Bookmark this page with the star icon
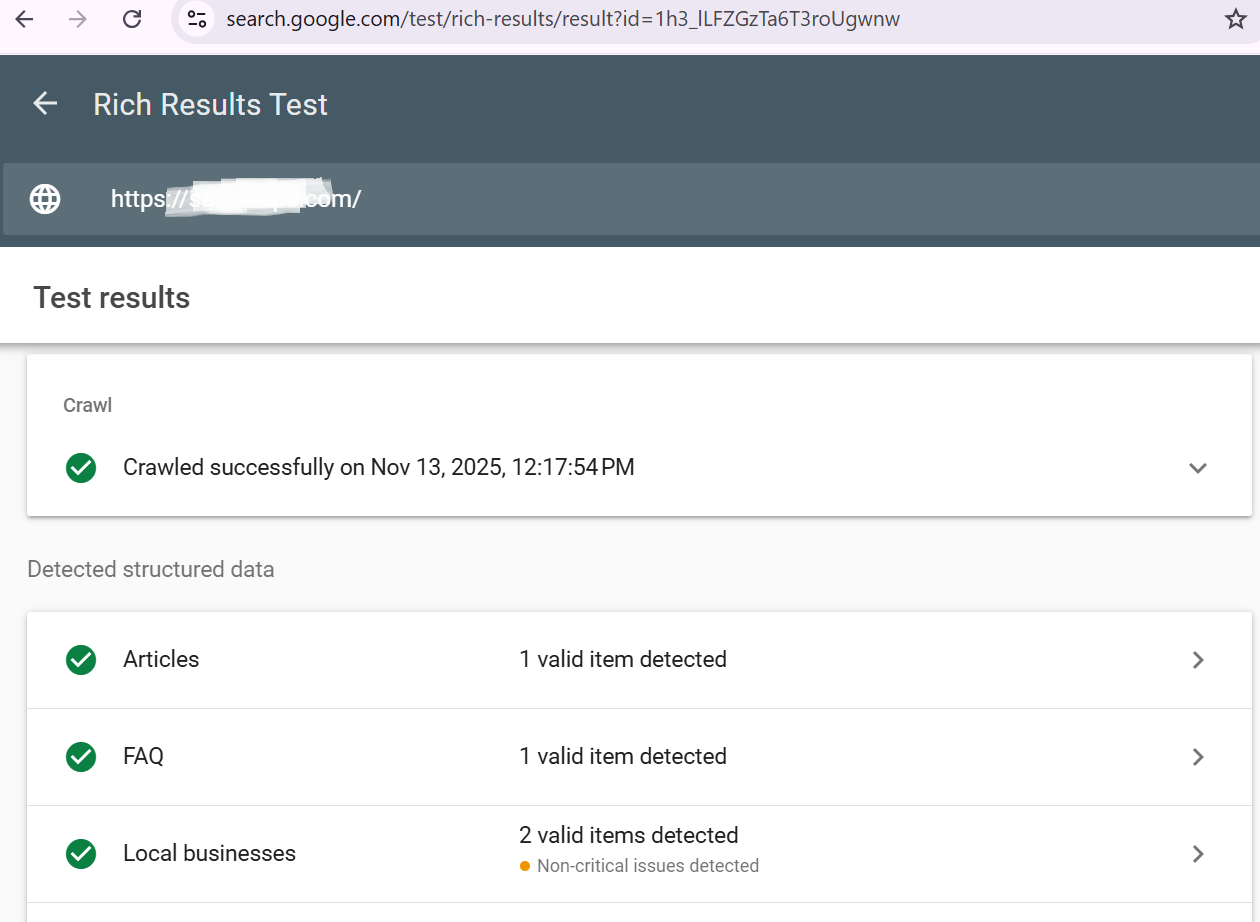Image resolution: width=1260 pixels, height=922 pixels. (1235, 19)
